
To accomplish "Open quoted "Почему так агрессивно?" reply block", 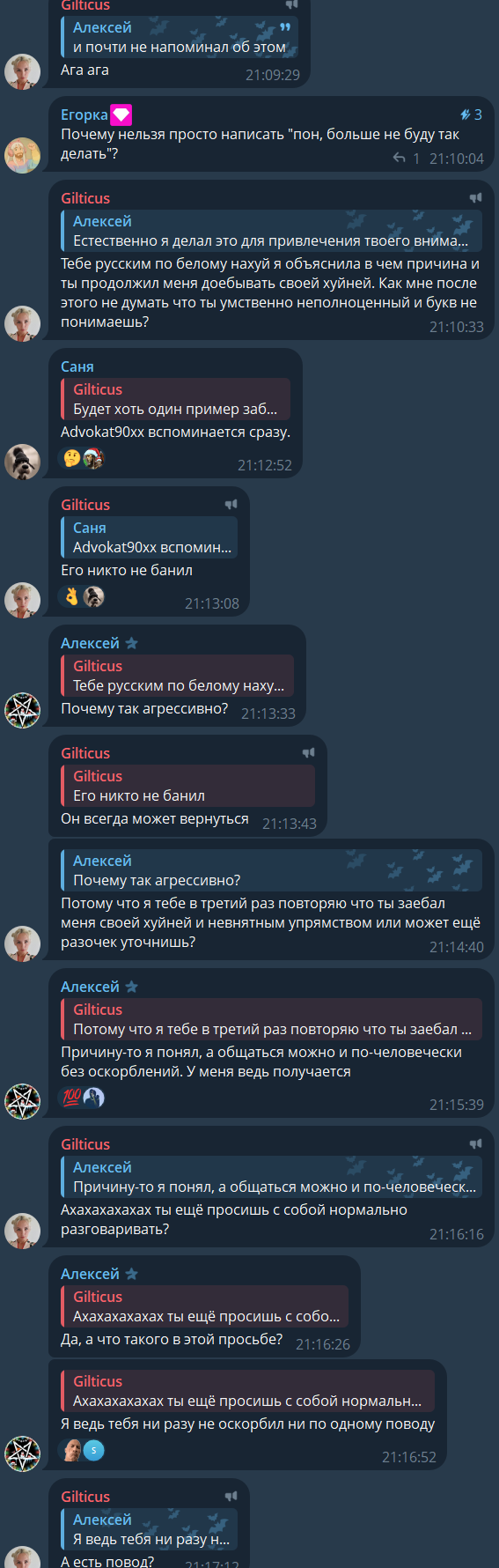I will pyautogui.click(x=271, y=870).
